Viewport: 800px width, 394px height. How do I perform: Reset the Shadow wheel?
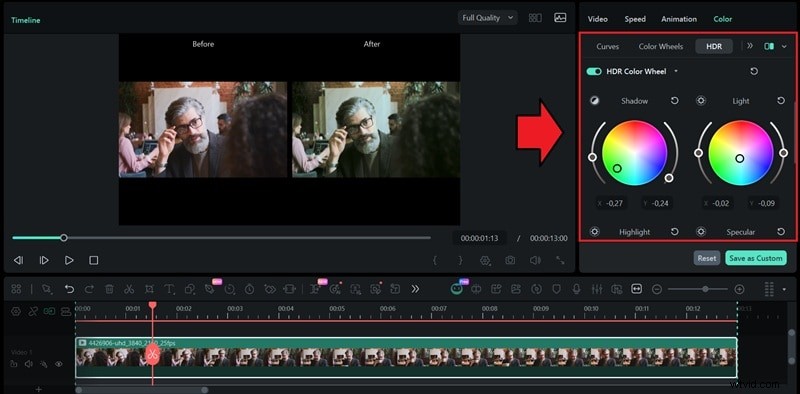click(674, 101)
